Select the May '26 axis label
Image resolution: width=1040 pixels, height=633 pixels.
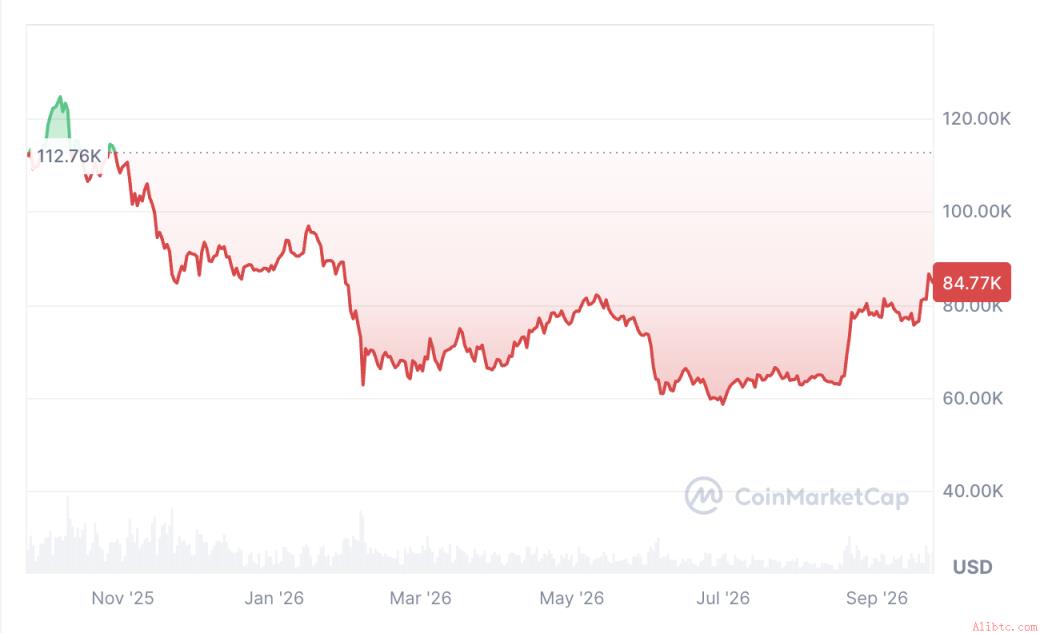572,598
